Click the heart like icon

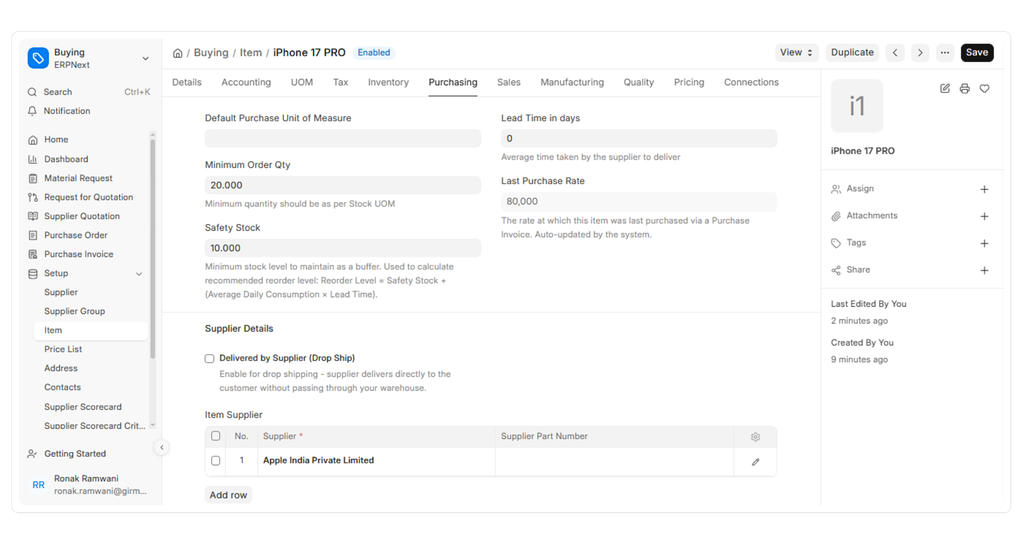click(x=984, y=88)
